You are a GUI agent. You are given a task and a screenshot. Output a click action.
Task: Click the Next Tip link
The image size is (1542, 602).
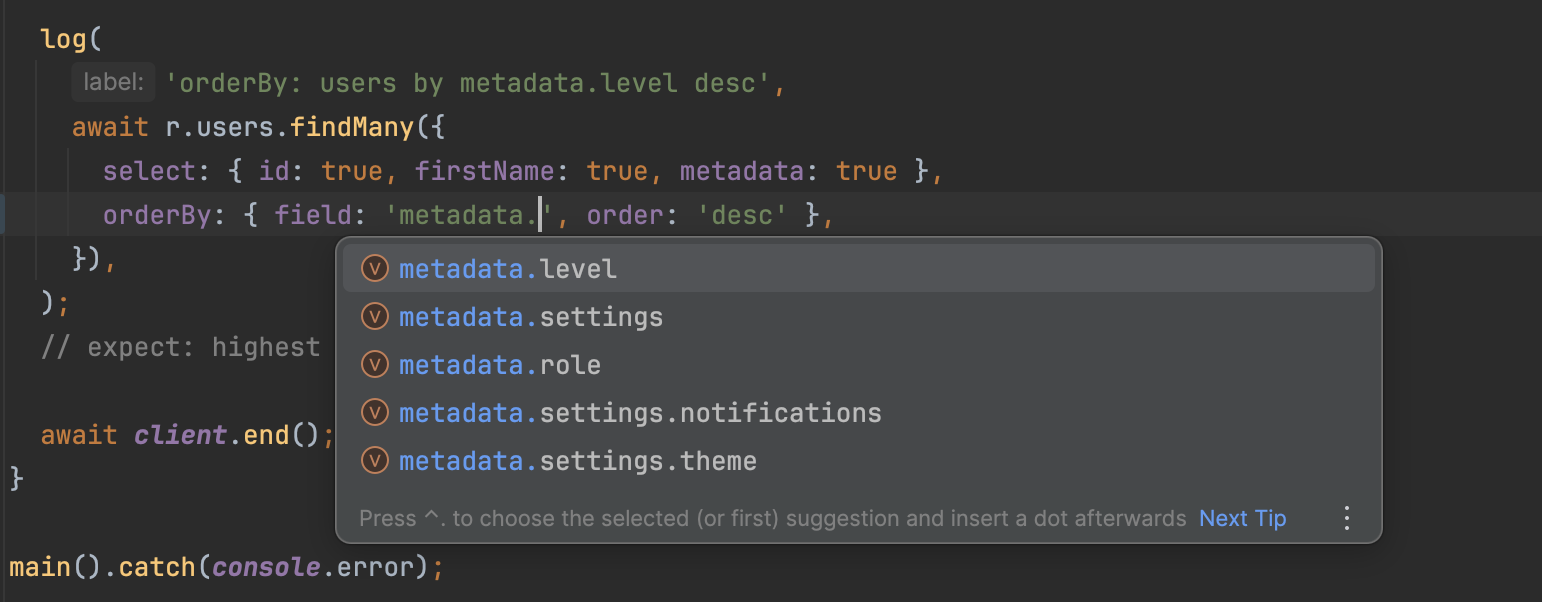pos(1242,518)
